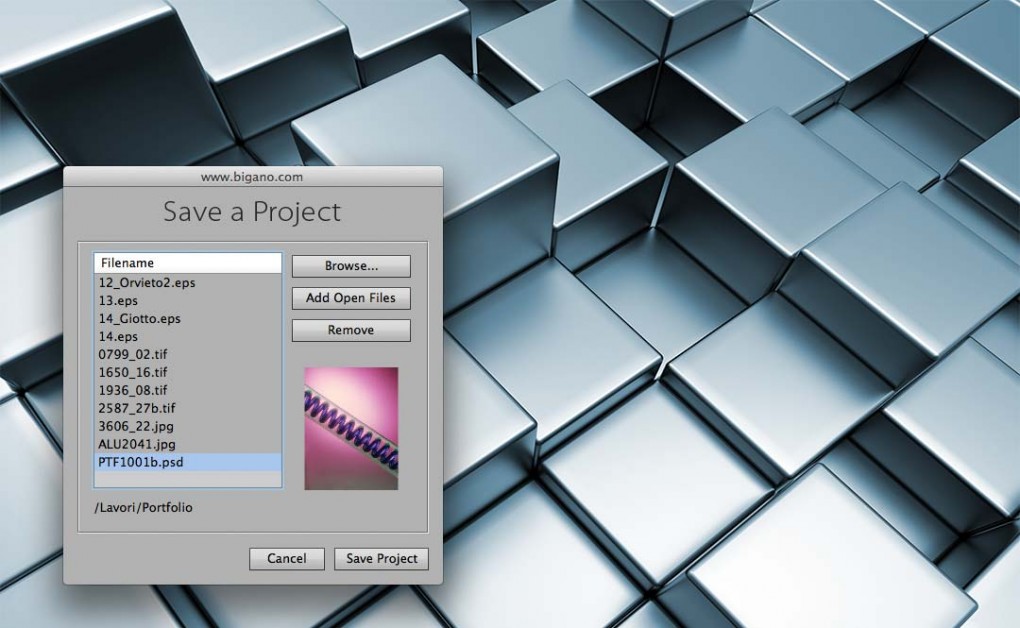This screenshot has width=1020, height=628.
Task: Click the Cancel button
Action: tap(287, 559)
